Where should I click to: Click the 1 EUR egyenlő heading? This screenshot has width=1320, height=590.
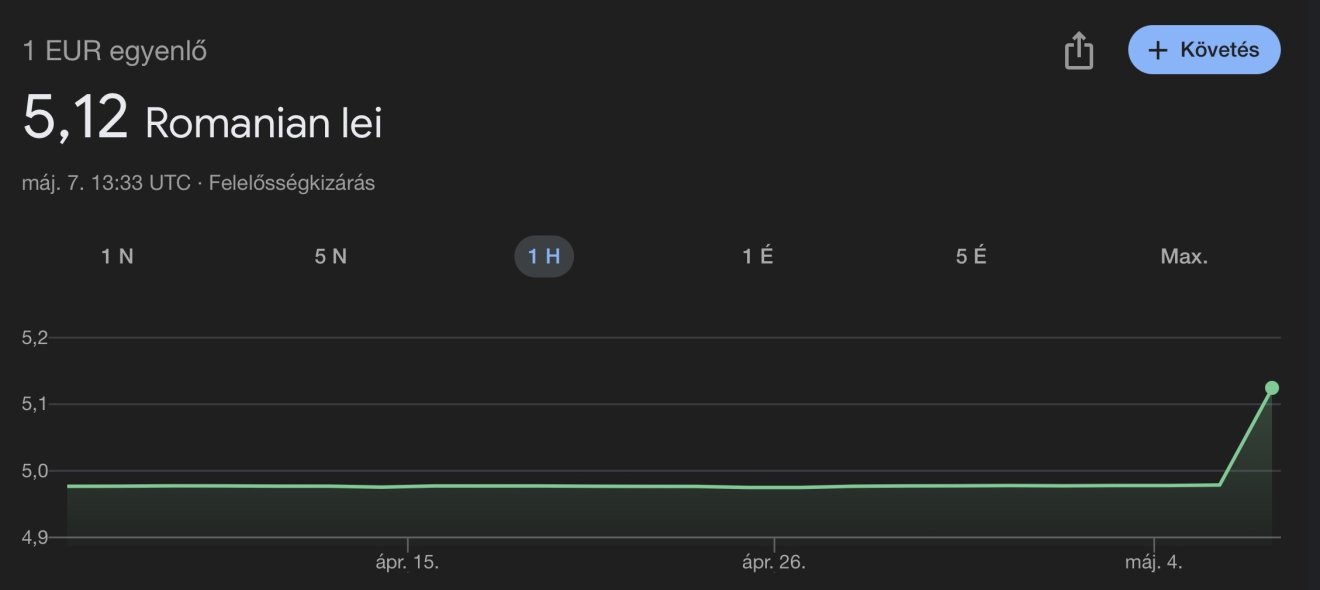pyautogui.click(x=115, y=51)
